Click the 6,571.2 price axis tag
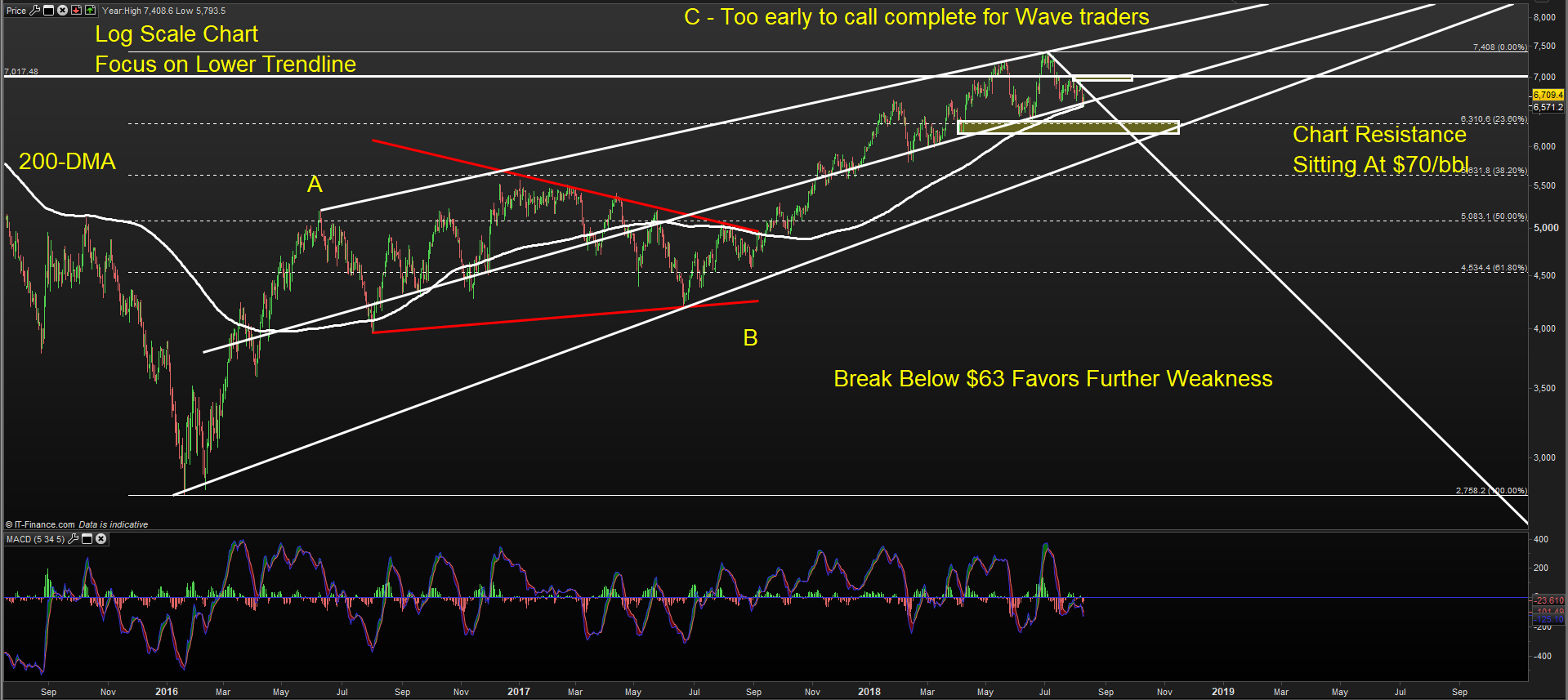 pos(1548,107)
